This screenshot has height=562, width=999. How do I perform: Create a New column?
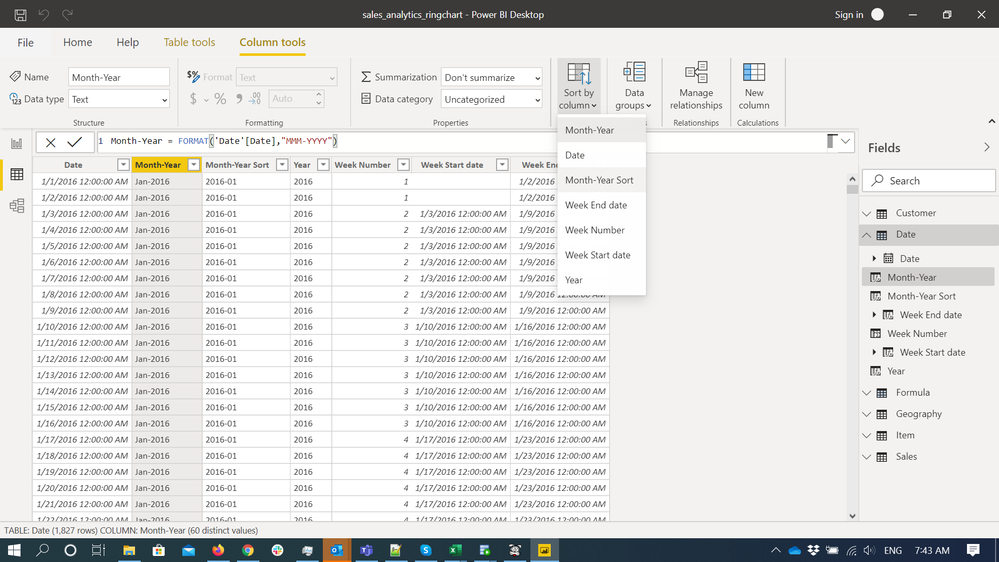point(754,86)
